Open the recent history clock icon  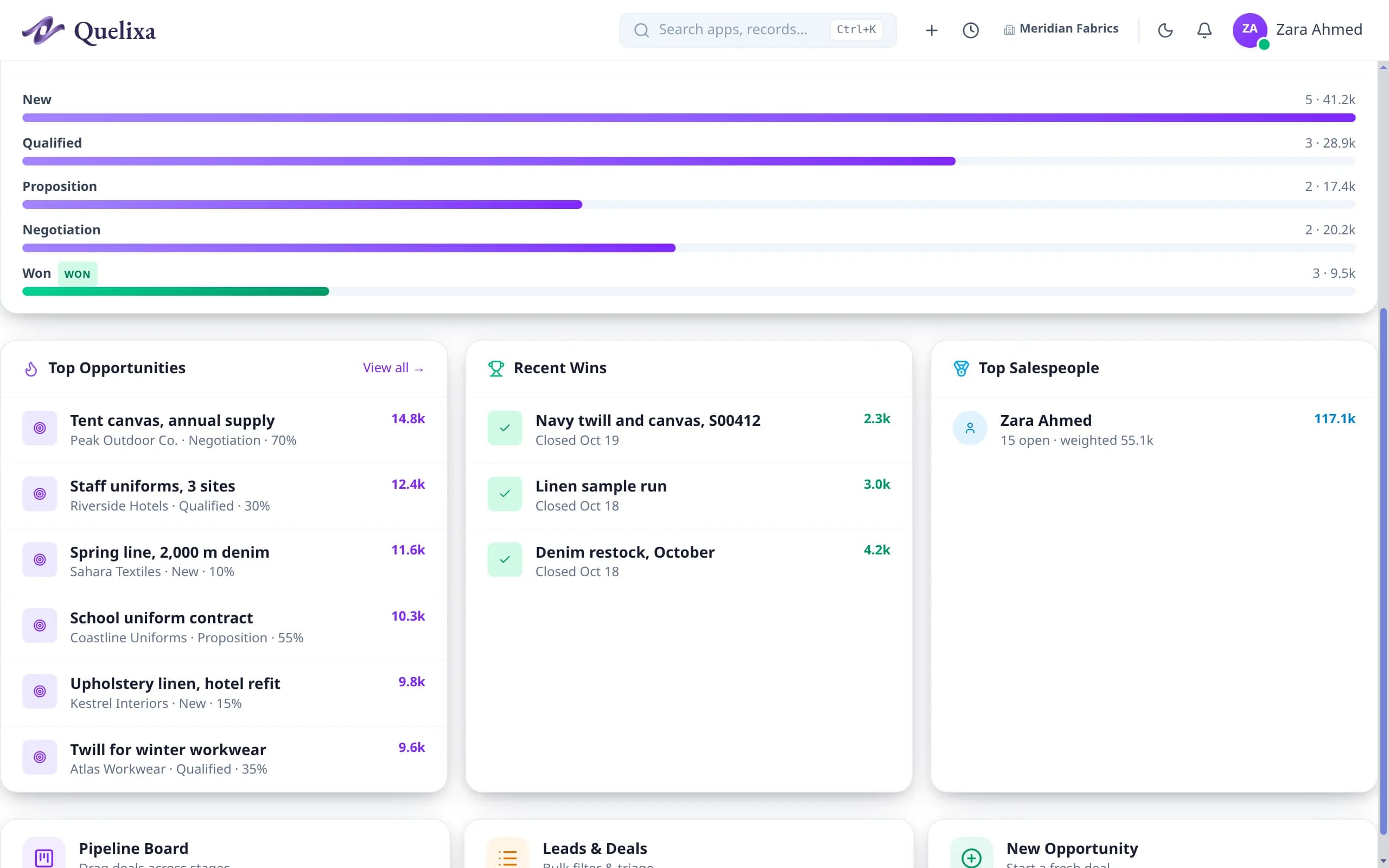point(971,30)
